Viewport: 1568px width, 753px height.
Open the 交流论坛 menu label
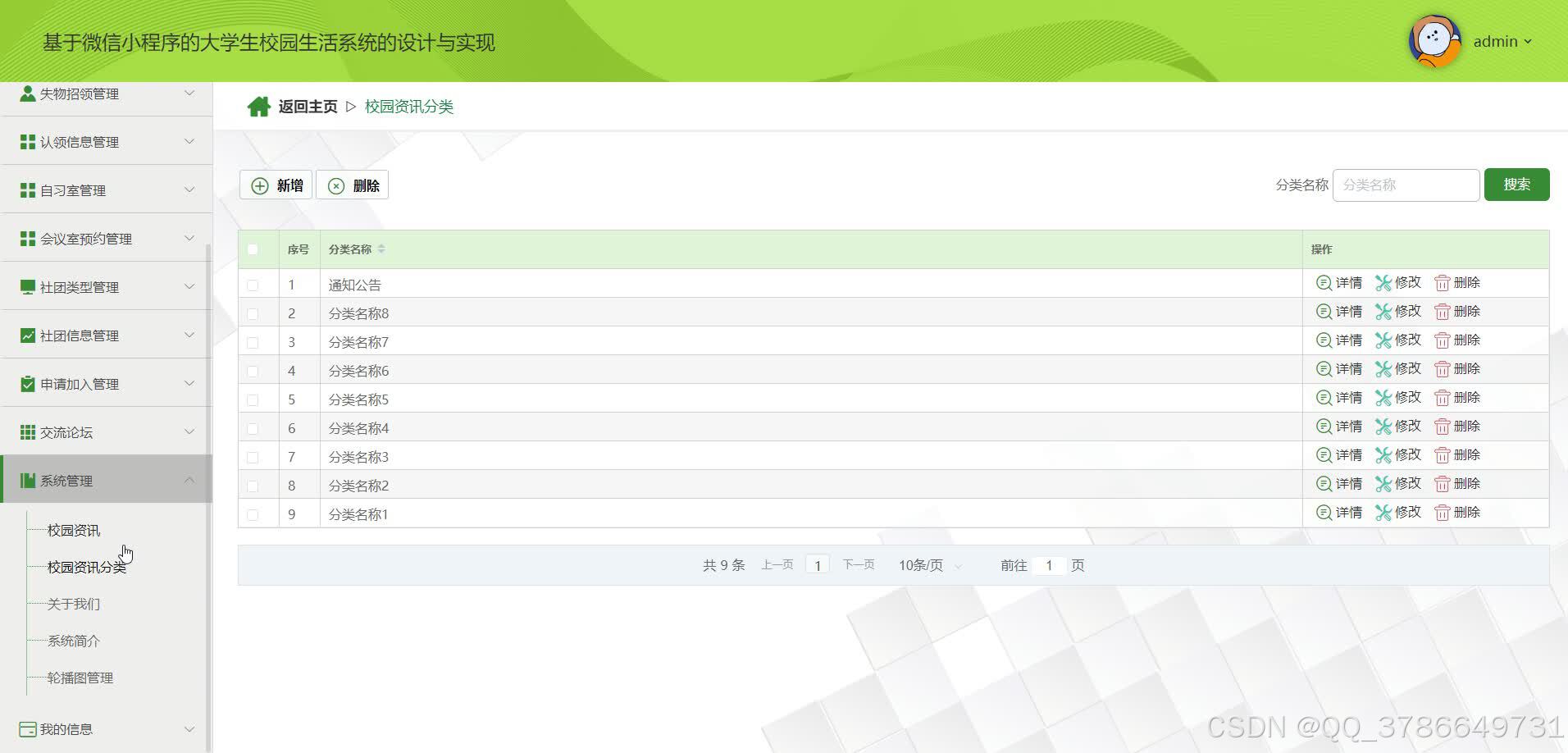(x=66, y=432)
